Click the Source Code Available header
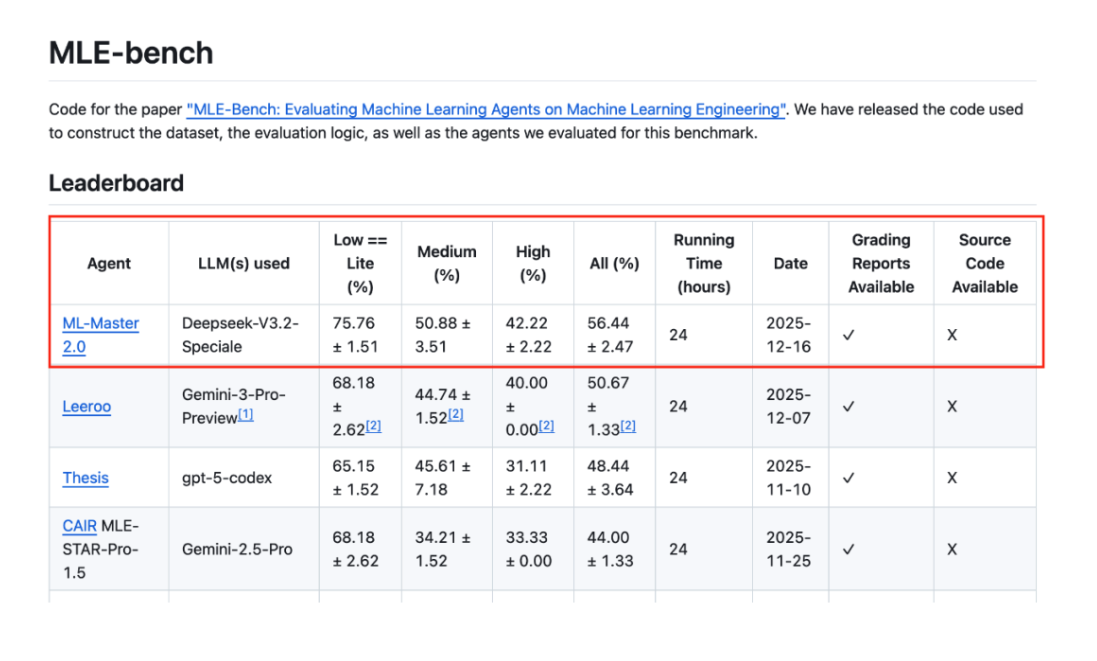Viewport: 1097px width, 661px height. pos(984,262)
